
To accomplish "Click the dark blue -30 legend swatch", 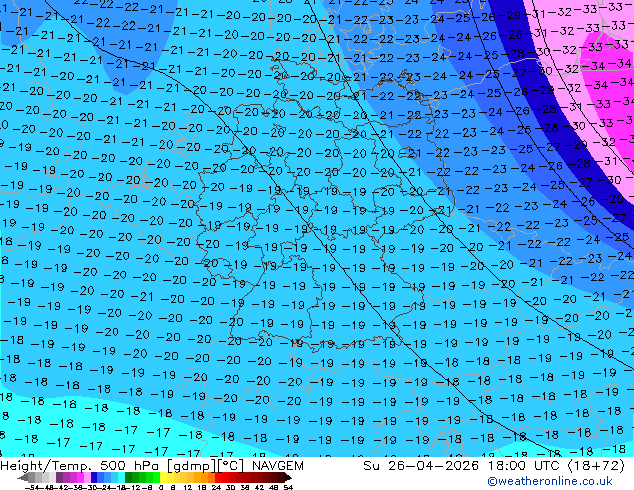I will click(94, 477).
